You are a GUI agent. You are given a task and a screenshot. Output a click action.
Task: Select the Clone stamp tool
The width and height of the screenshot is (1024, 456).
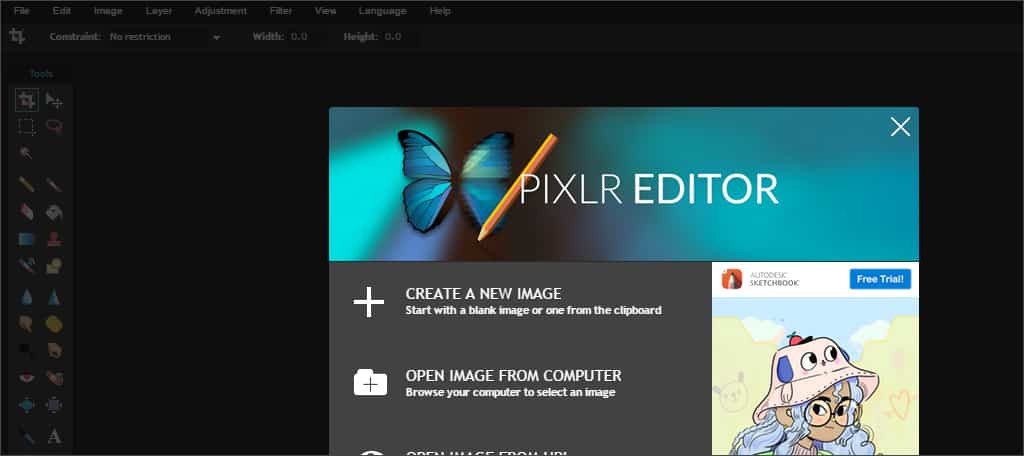54,239
